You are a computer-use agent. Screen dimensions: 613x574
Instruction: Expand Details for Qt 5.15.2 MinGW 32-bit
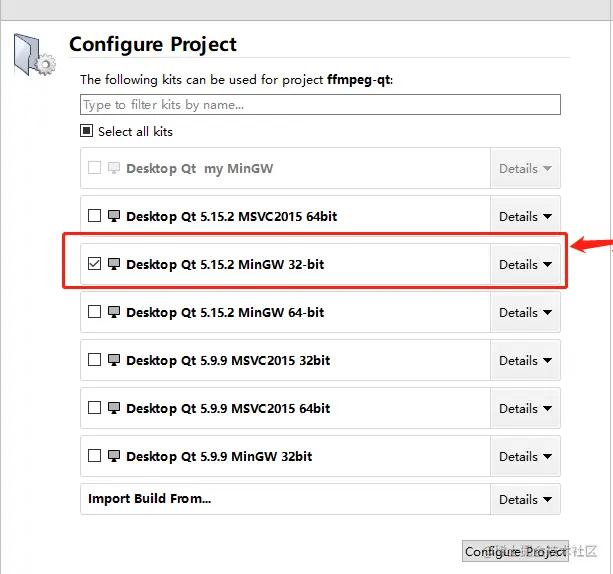(x=525, y=264)
